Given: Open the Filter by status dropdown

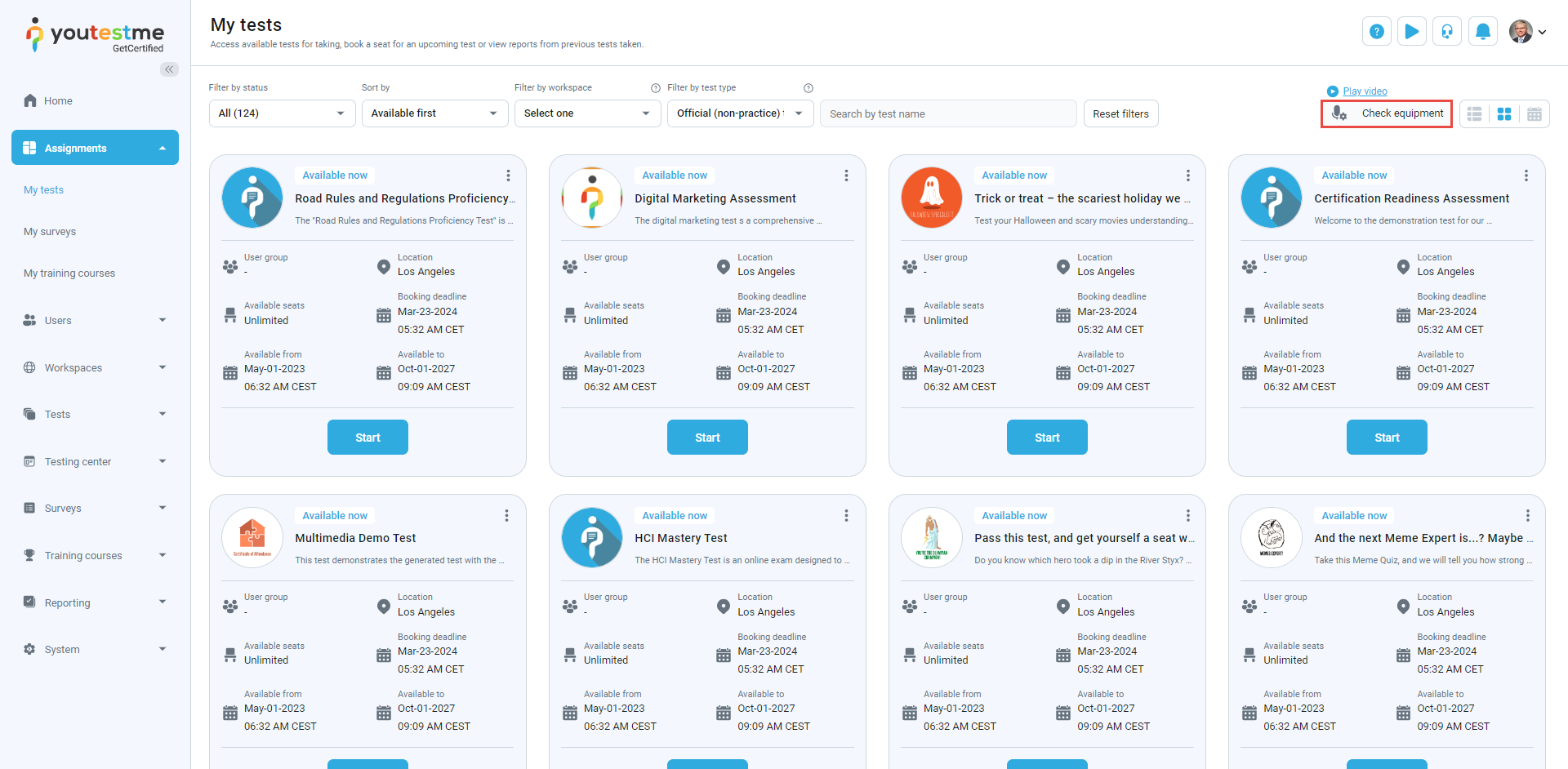Looking at the screenshot, I should pyautogui.click(x=282, y=113).
